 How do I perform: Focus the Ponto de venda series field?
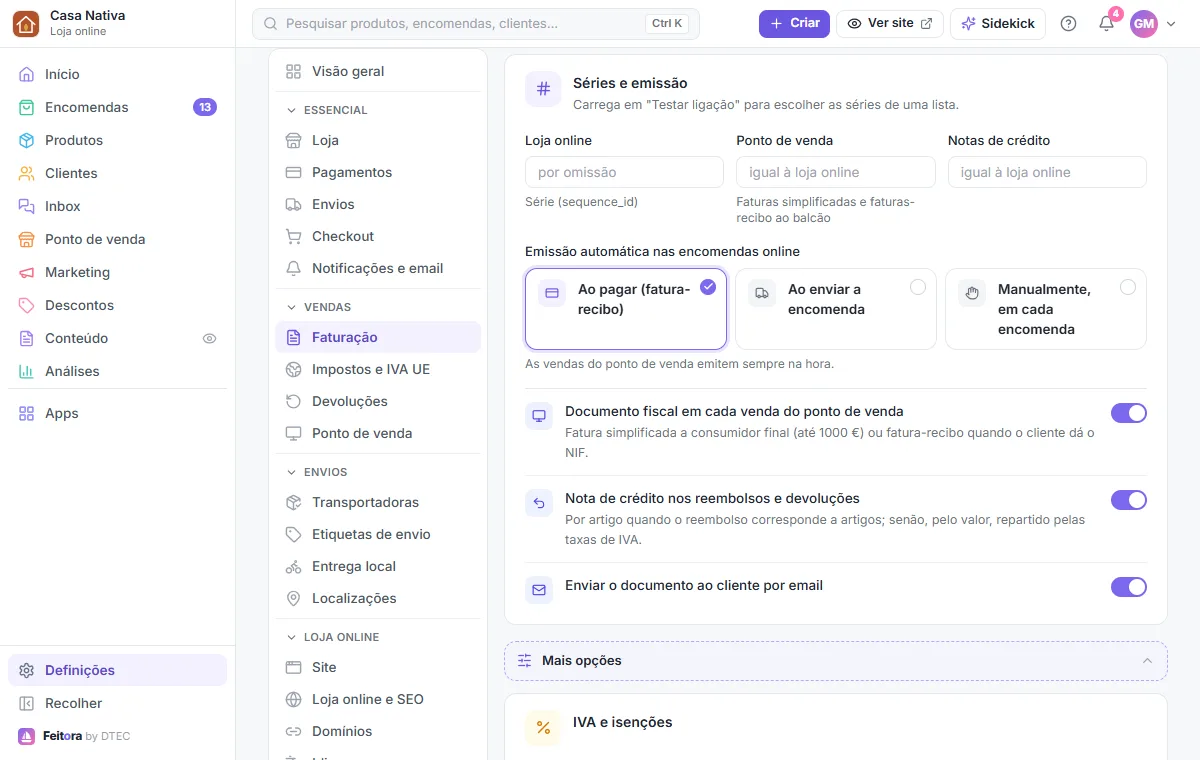pos(836,172)
